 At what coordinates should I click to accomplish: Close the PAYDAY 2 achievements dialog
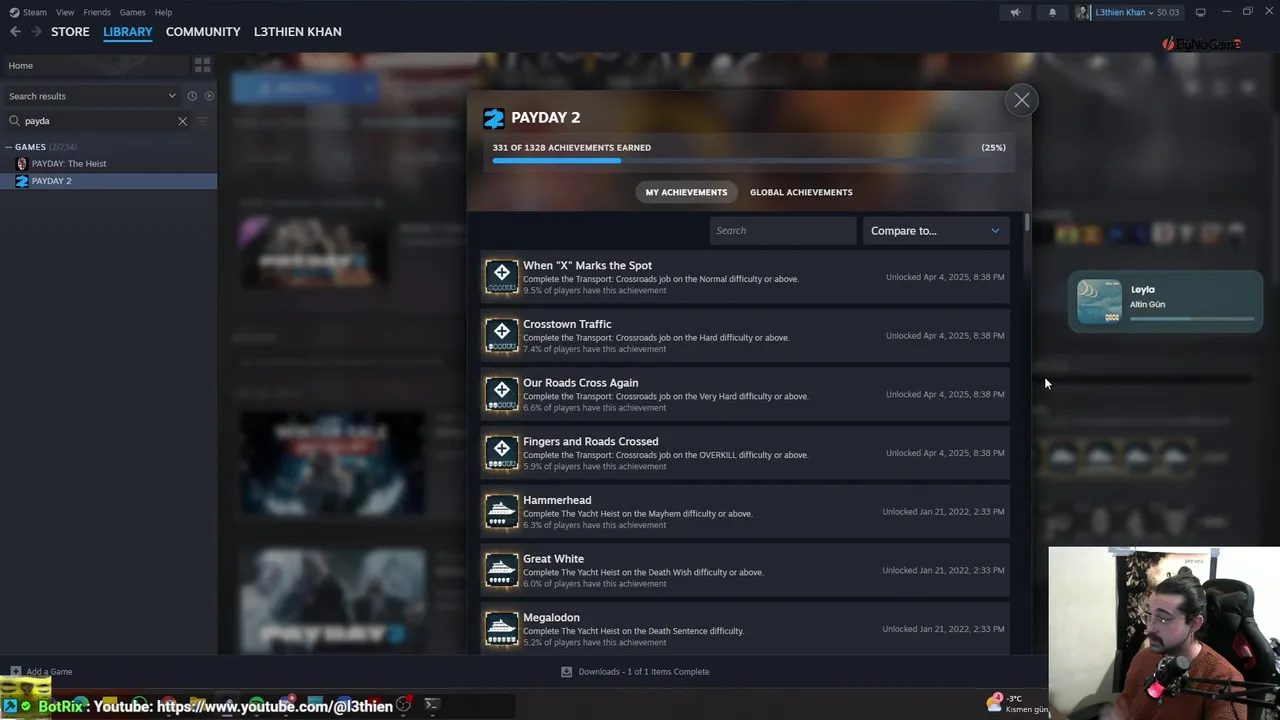click(x=1021, y=100)
